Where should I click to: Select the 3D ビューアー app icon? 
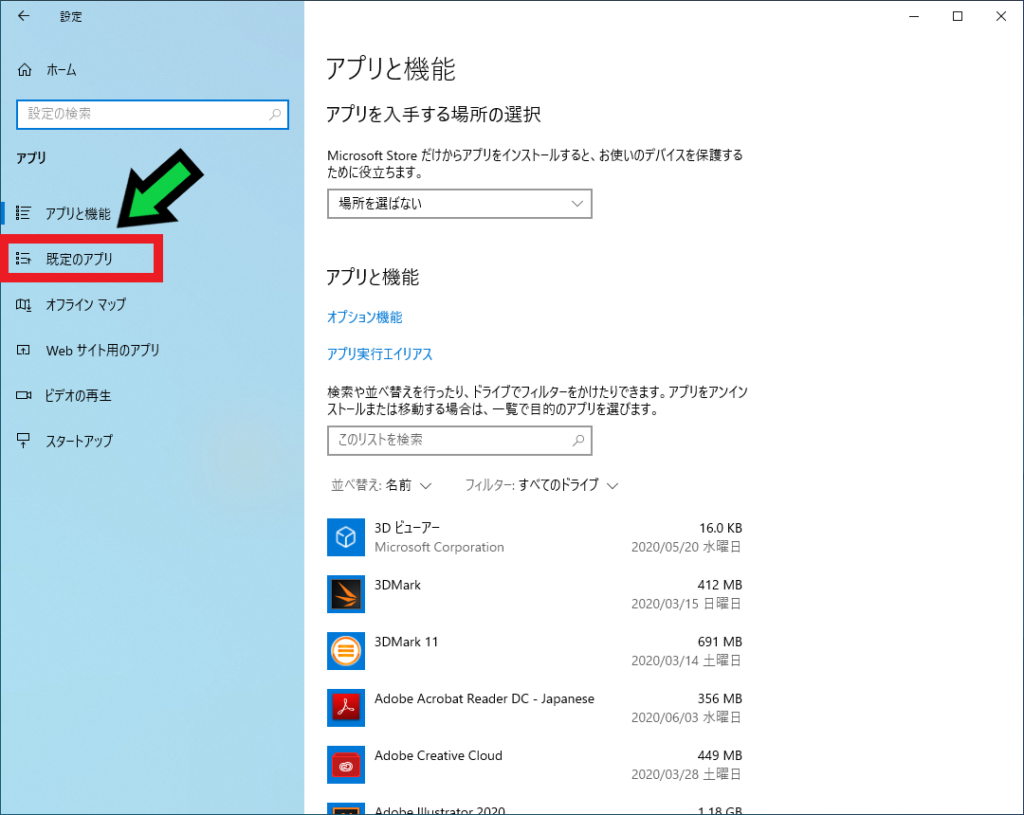(x=345, y=537)
